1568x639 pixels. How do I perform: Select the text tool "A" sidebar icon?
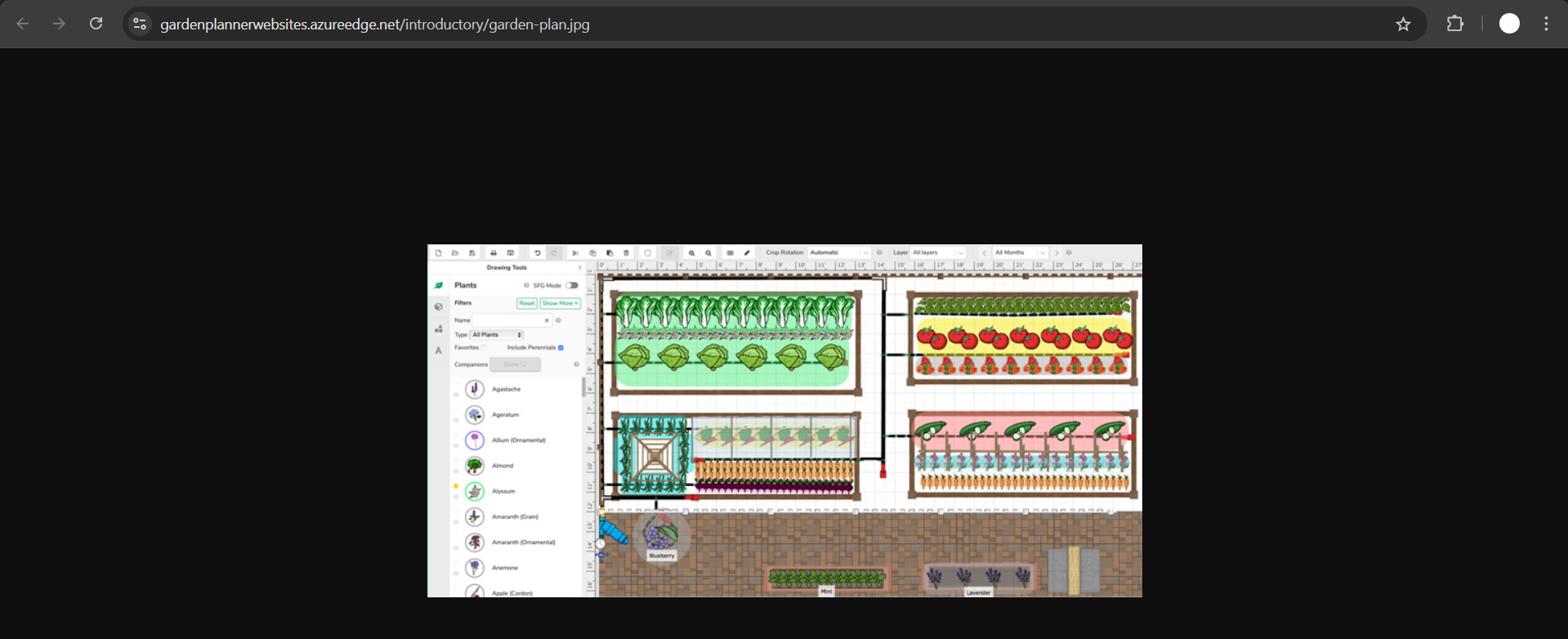[x=439, y=351]
